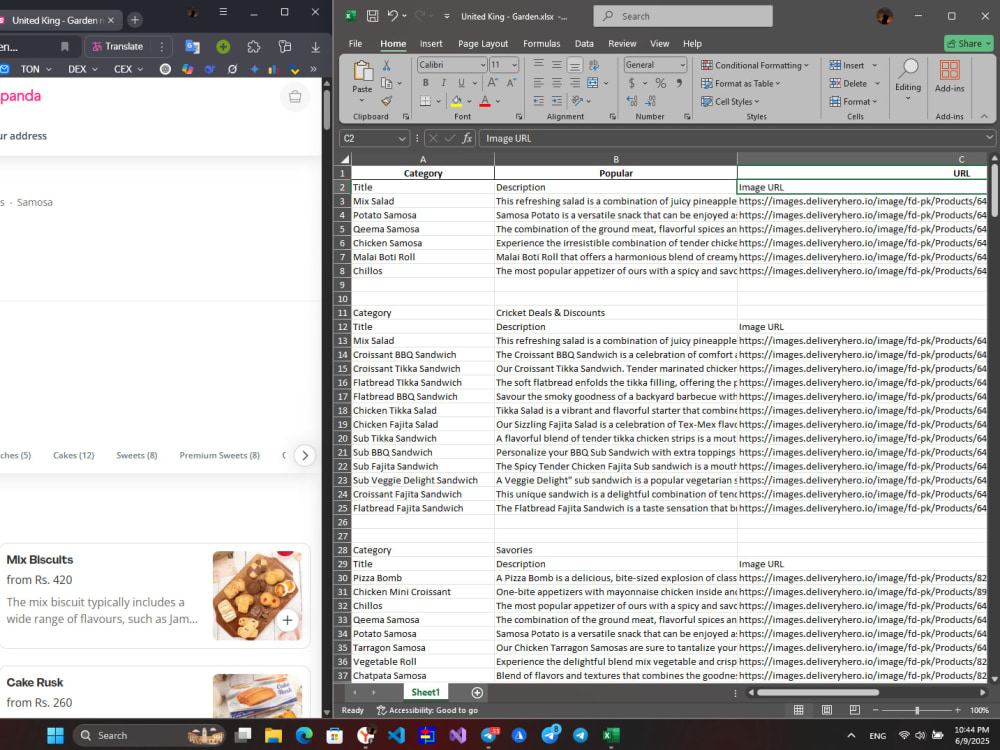
Task: Click Decrease Indent icon
Action: click(539, 101)
